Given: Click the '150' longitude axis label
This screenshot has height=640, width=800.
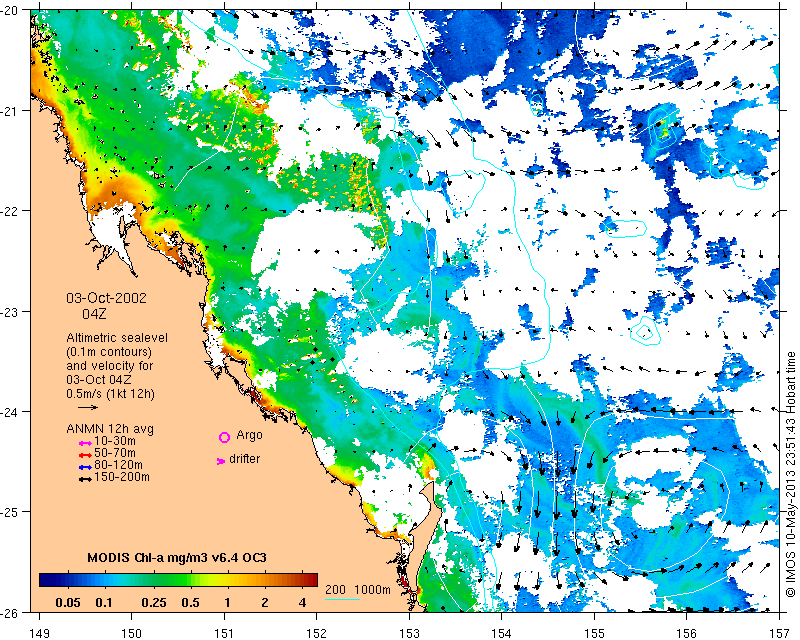Looking at the screenshot, I should tap(132, 633).
